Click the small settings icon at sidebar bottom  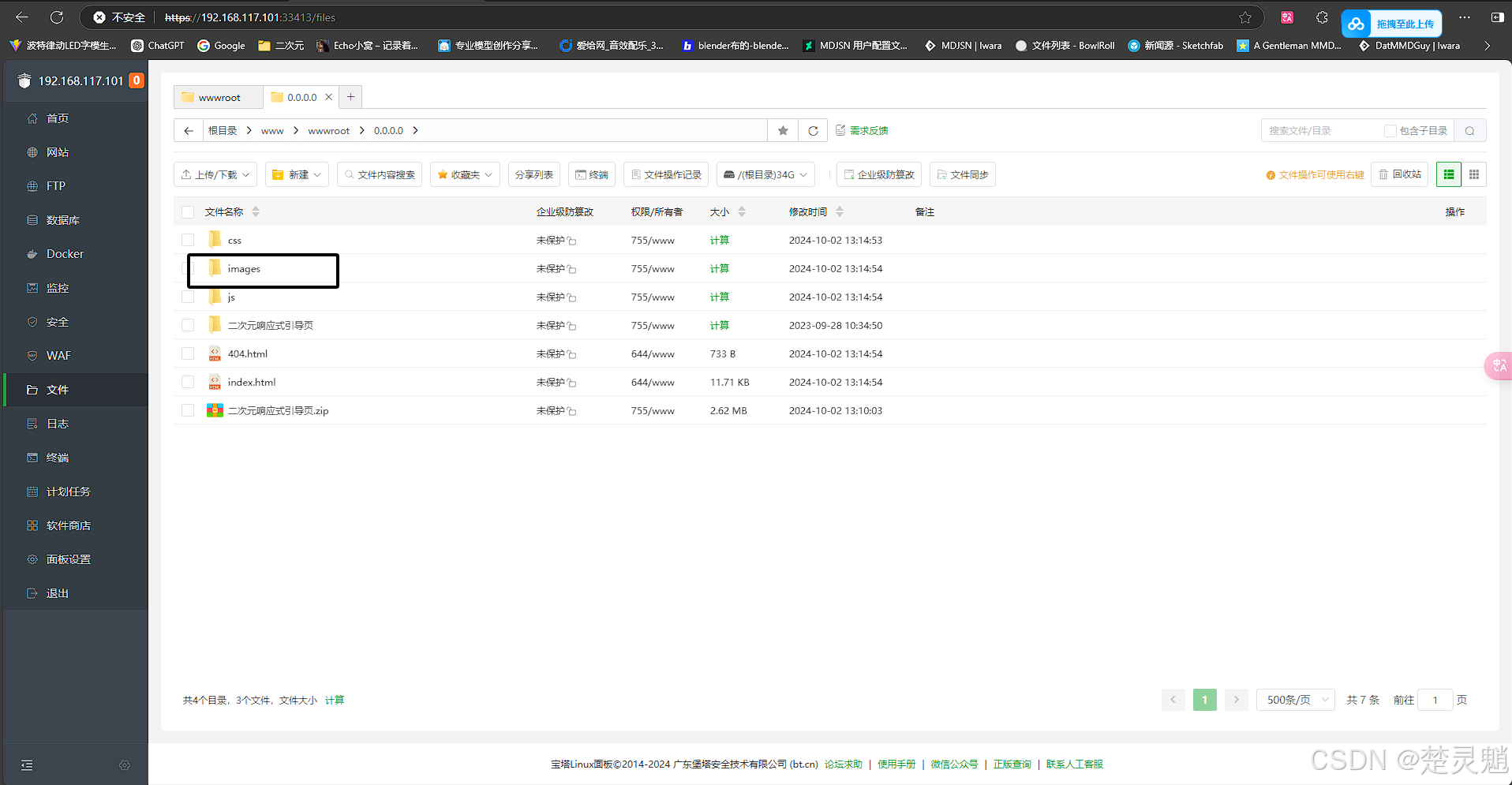125,765
